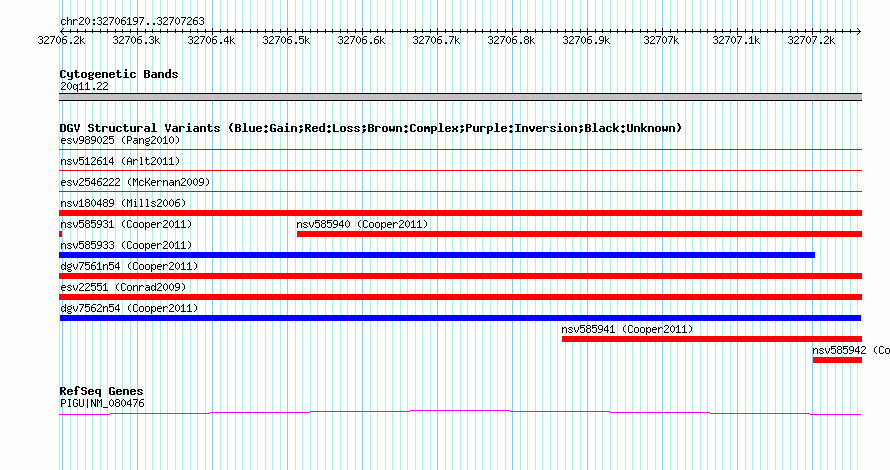890x470 pixels.
Task: Click the short red stub under nsv585931
Action: point(61,234)
